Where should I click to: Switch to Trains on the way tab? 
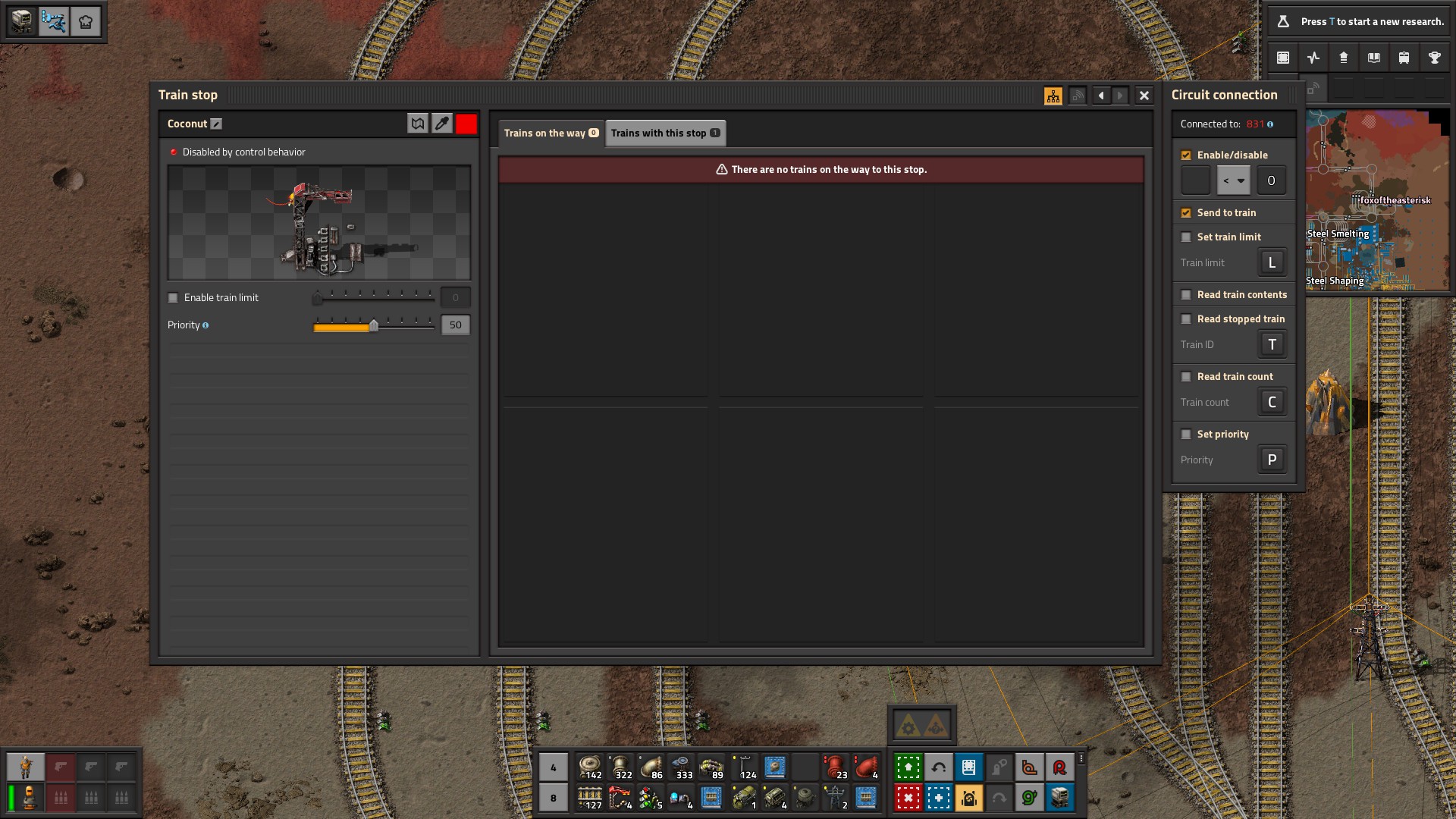tap(551, 133)
